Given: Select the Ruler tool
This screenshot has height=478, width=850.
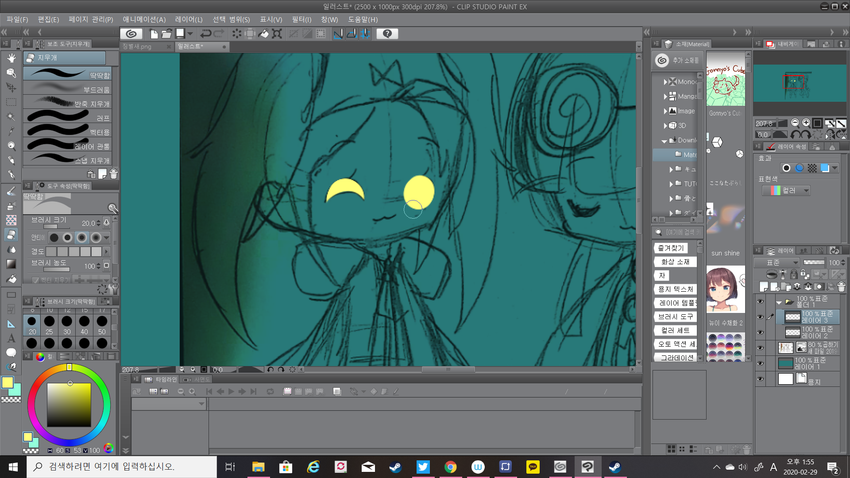Looking at the screenshot, I should pyautogui.click(x=11, y=324).
